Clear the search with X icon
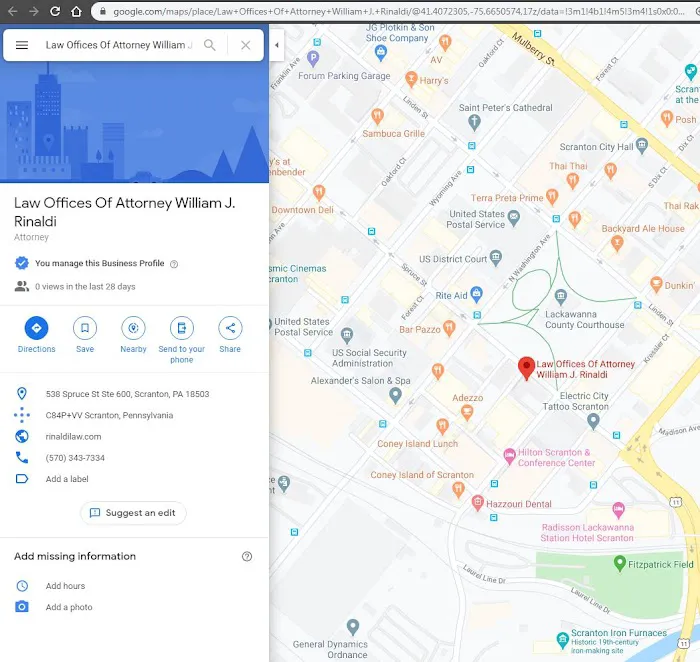The width and height of the screenshot is (700, 662). pyautogui.click(x=246, y=45)
